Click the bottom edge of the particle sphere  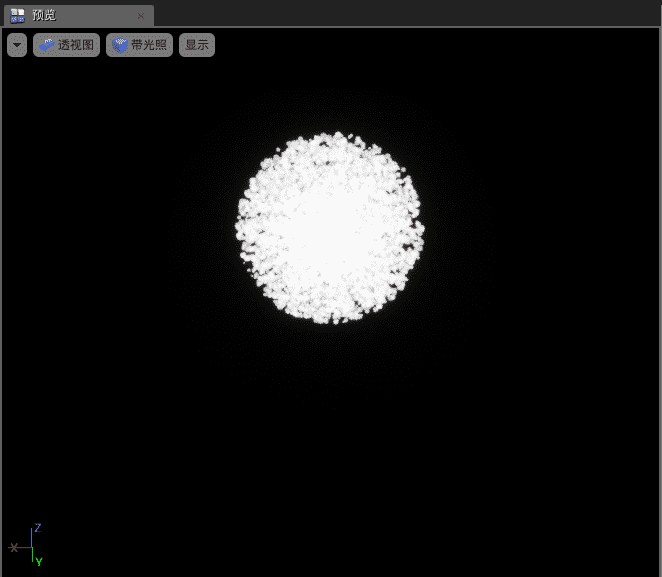[330, 321]
